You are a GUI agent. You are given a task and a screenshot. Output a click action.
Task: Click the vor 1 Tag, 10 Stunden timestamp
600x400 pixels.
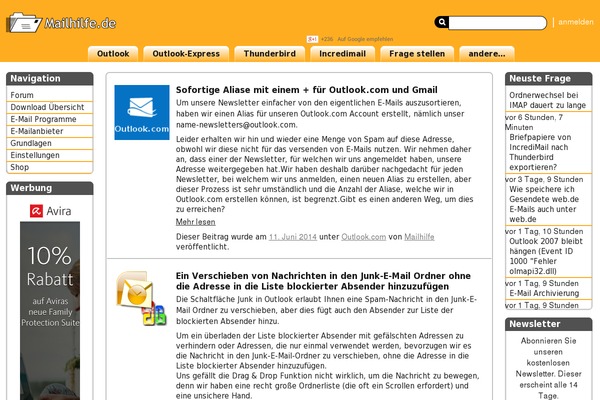pyautogui.click(x=544, y=232)
